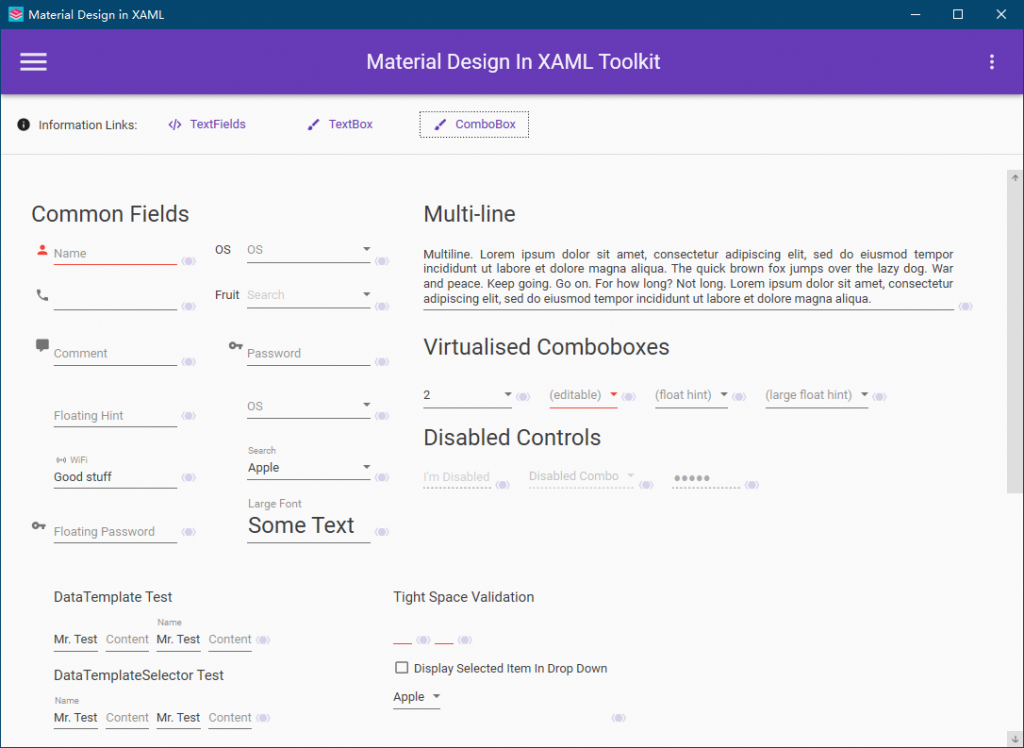Image resolution: width=1024 pixels, height=748 pixels.
Task: Click the clear icon beside the Multiline paragraph
Action: 966,307
